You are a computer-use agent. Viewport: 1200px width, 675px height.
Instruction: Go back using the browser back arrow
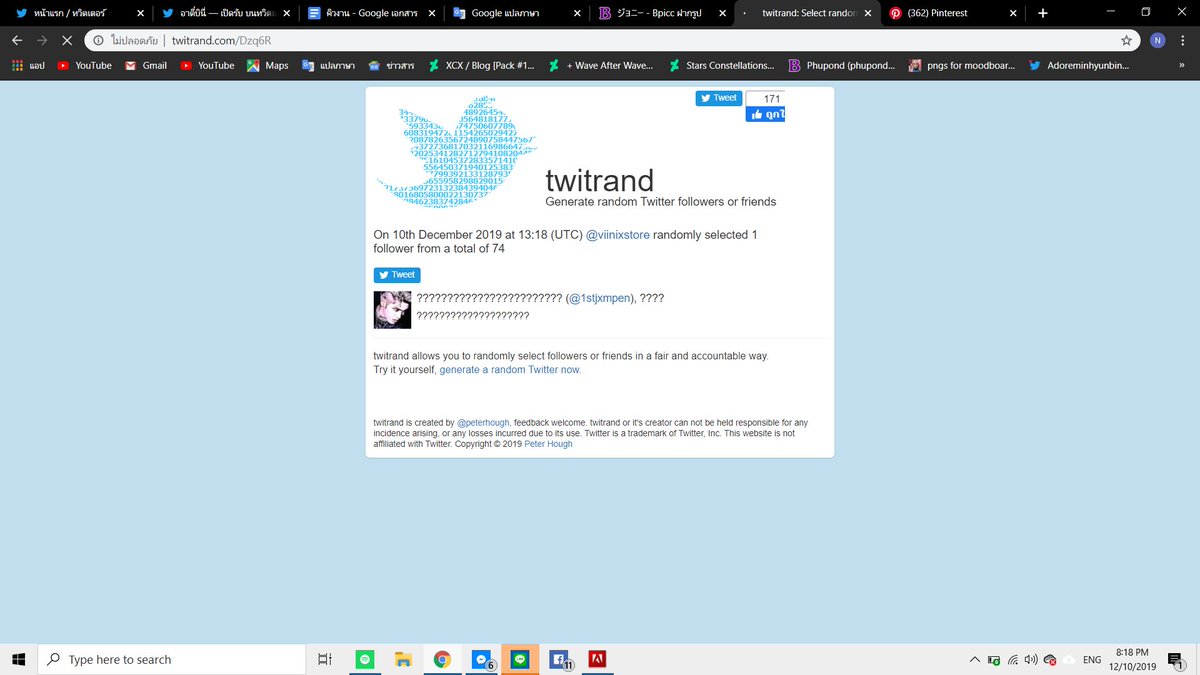point(16,41)
